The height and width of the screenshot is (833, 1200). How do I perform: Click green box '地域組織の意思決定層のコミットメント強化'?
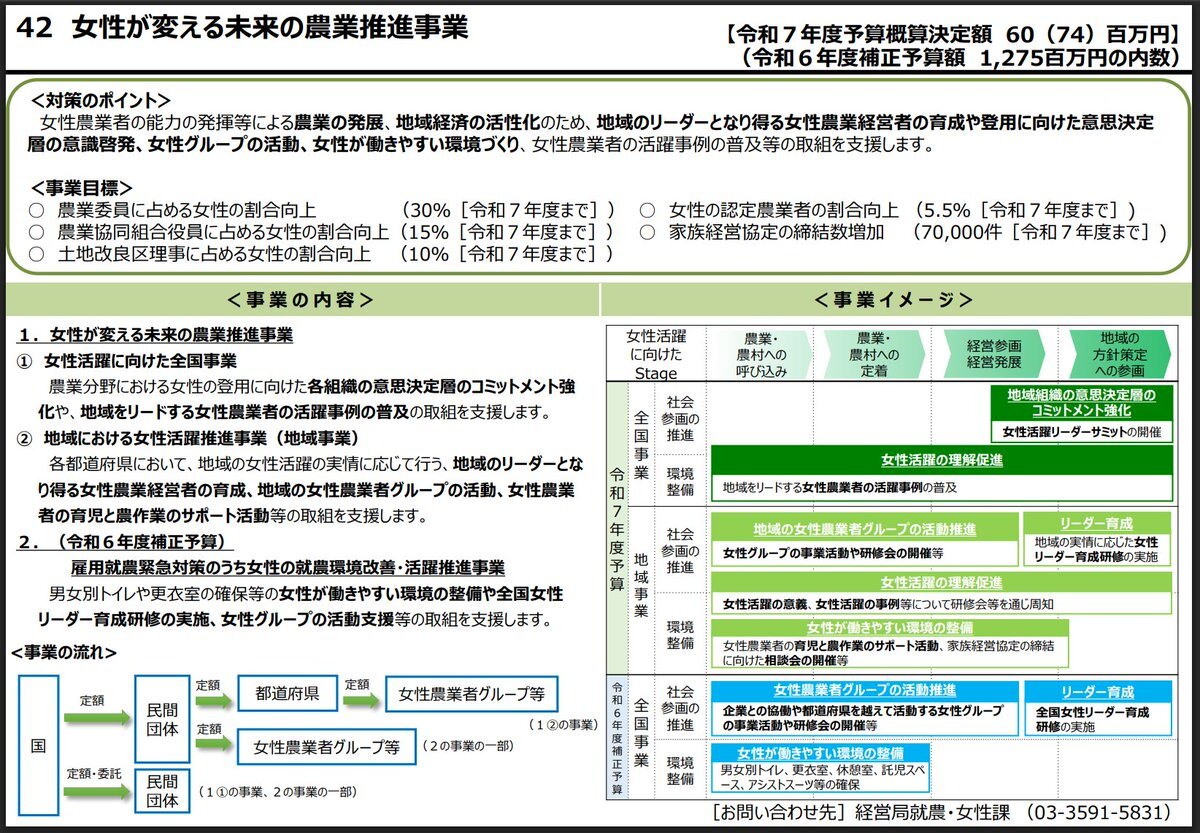tap(1081, 403)
